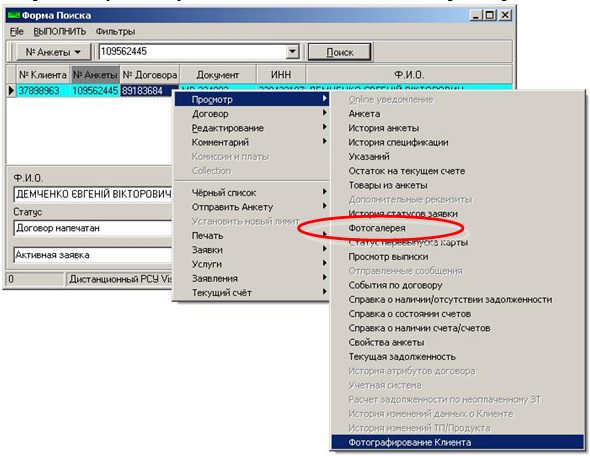Open the Фильтры menu

(116, 32)
